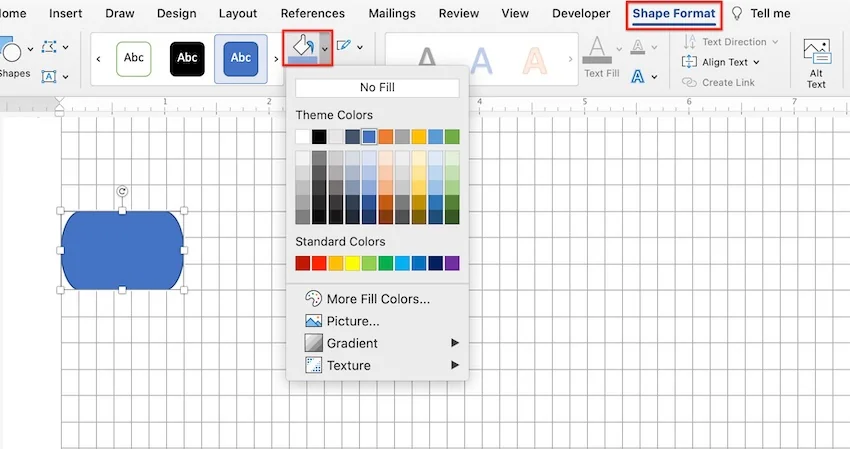Switch to the Insert tab
Viewport: 850px width, 449px height.
click(66, 13)
